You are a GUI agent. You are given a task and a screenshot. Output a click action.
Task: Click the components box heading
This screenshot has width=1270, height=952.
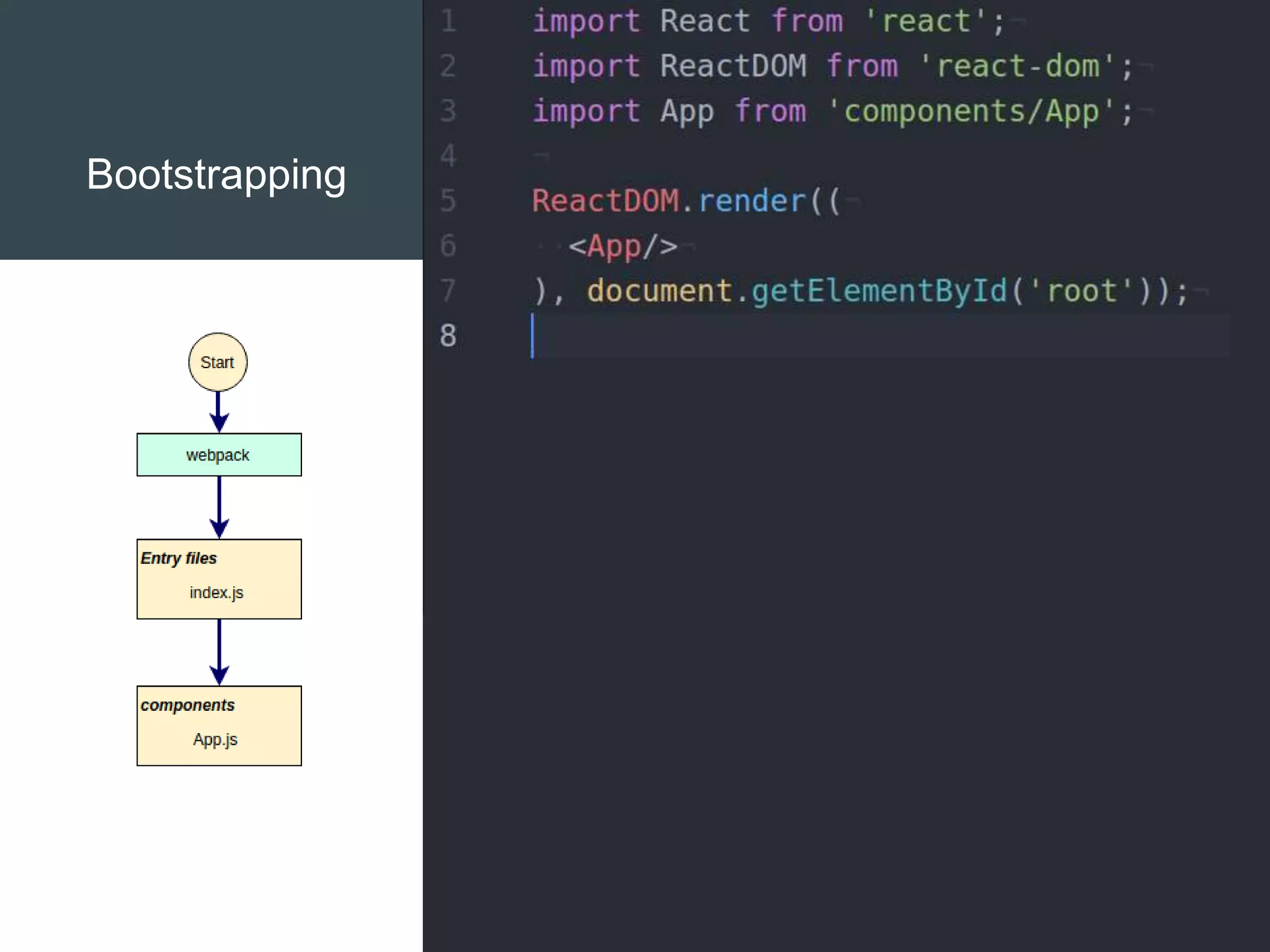click(x=187, y=705)
